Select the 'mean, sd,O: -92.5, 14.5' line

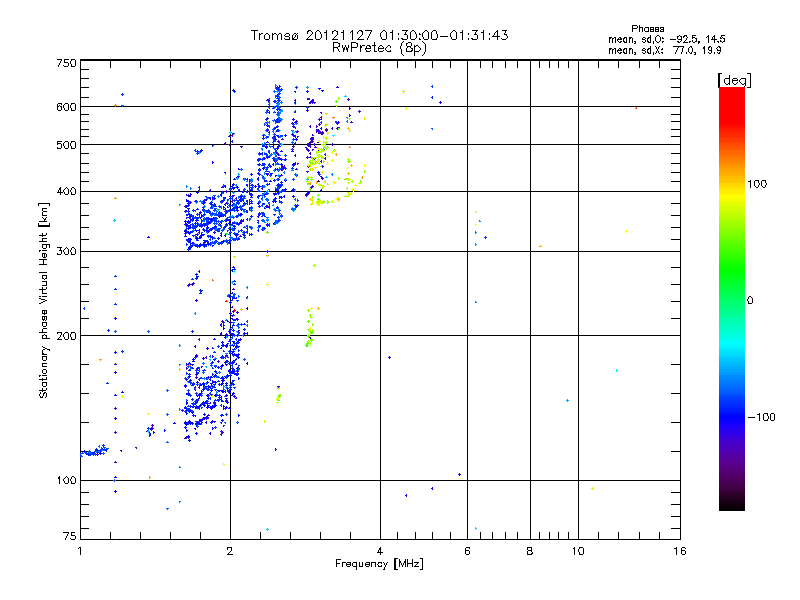pos(666,39)
